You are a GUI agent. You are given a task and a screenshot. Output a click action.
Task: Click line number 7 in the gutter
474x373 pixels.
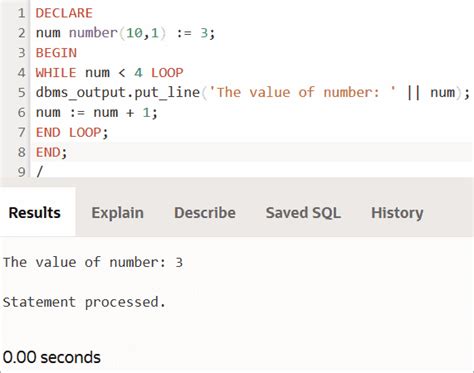[21, 133]
